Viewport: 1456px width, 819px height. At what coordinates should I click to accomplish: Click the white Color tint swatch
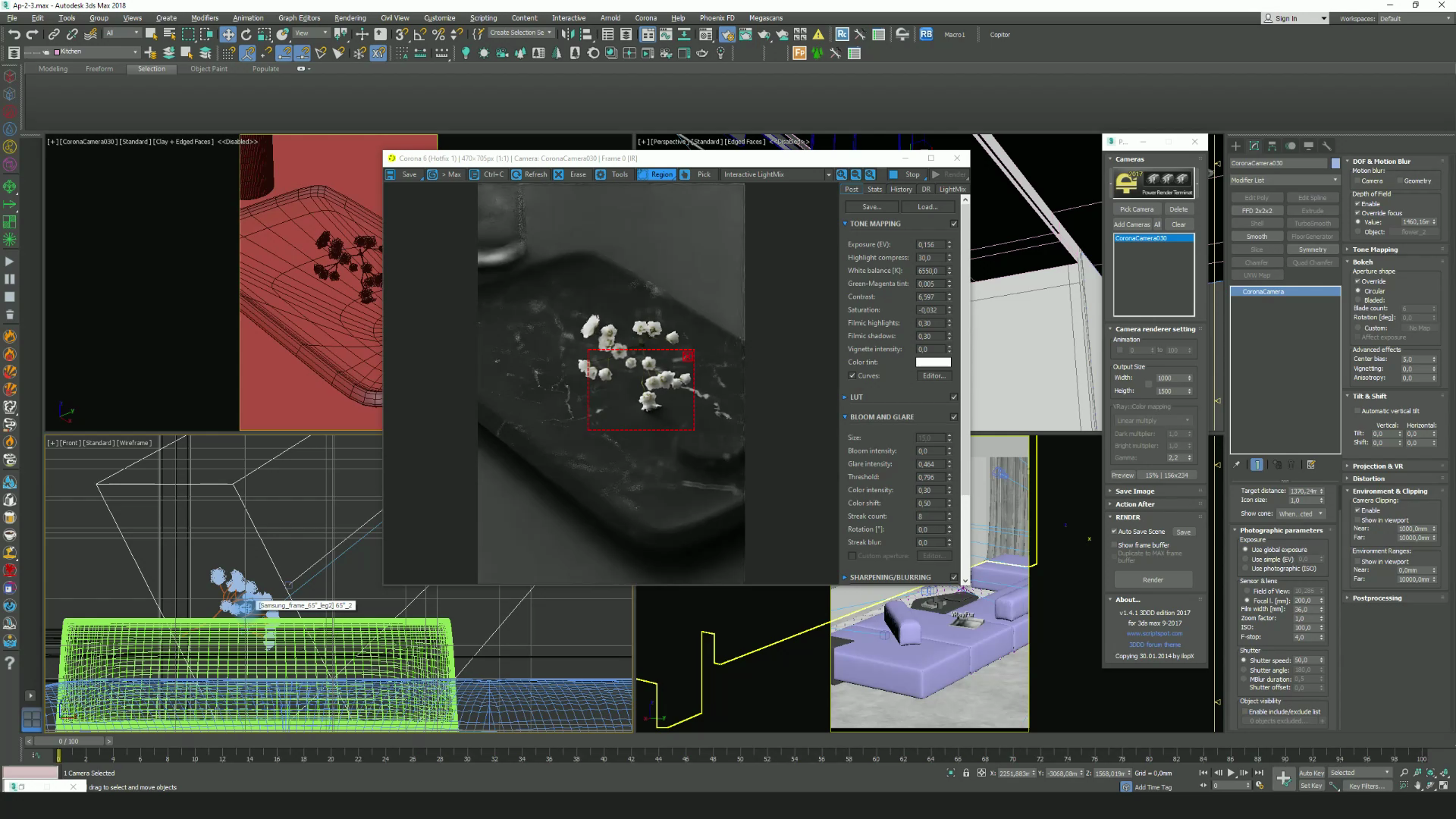[934, 362]
